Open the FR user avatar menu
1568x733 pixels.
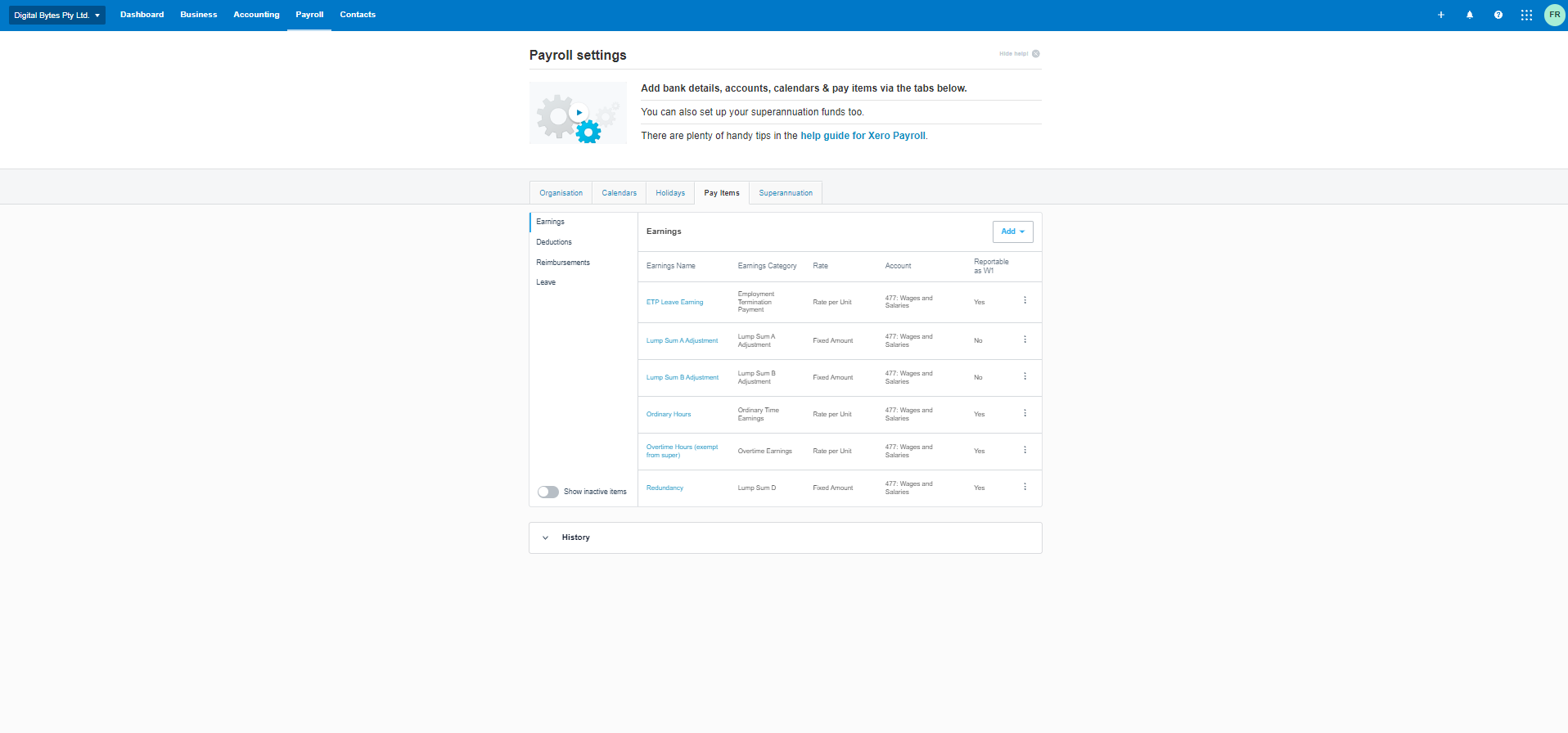pos(1554,15)
